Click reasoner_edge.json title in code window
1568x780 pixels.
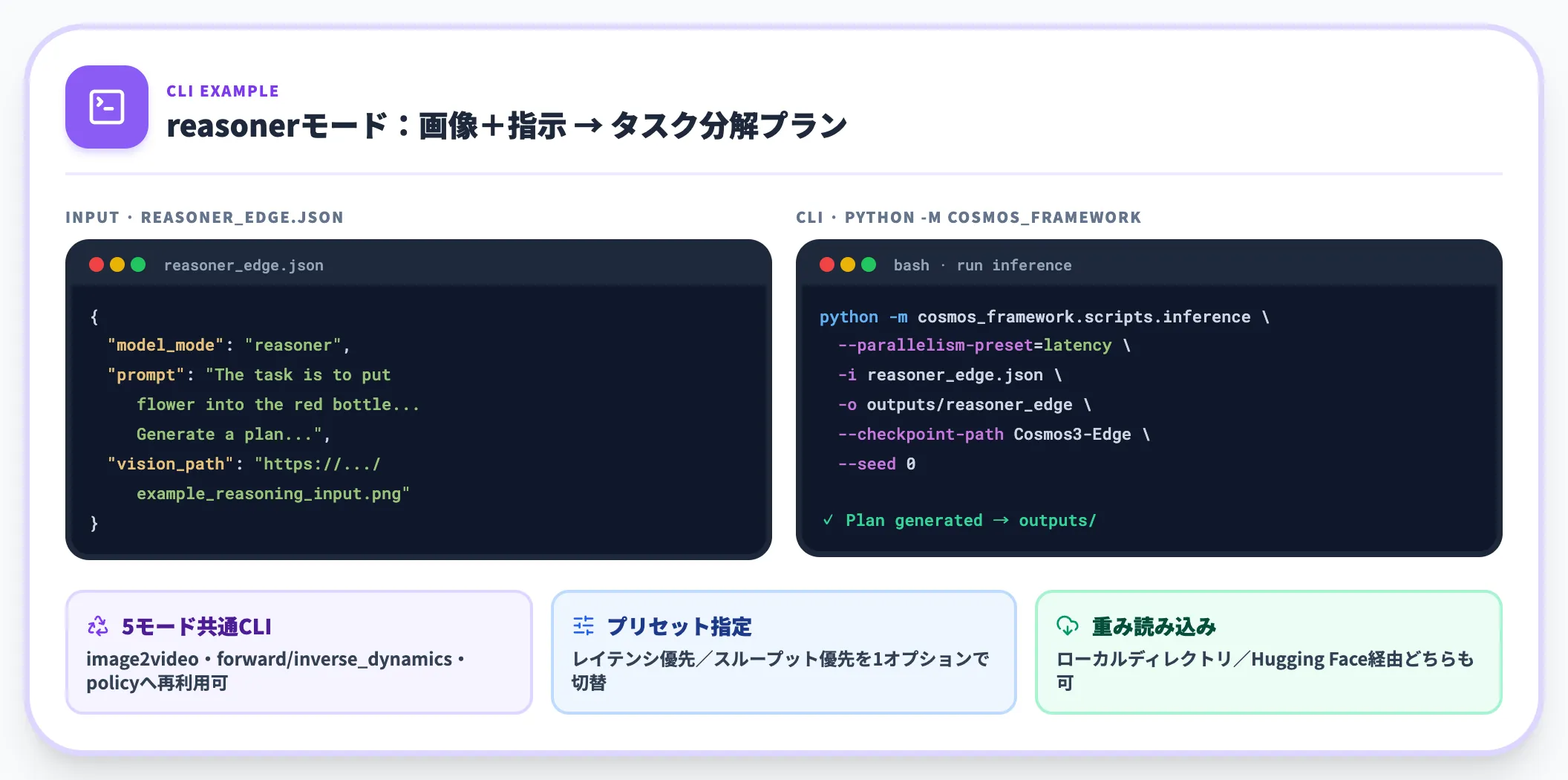(244, 265)
